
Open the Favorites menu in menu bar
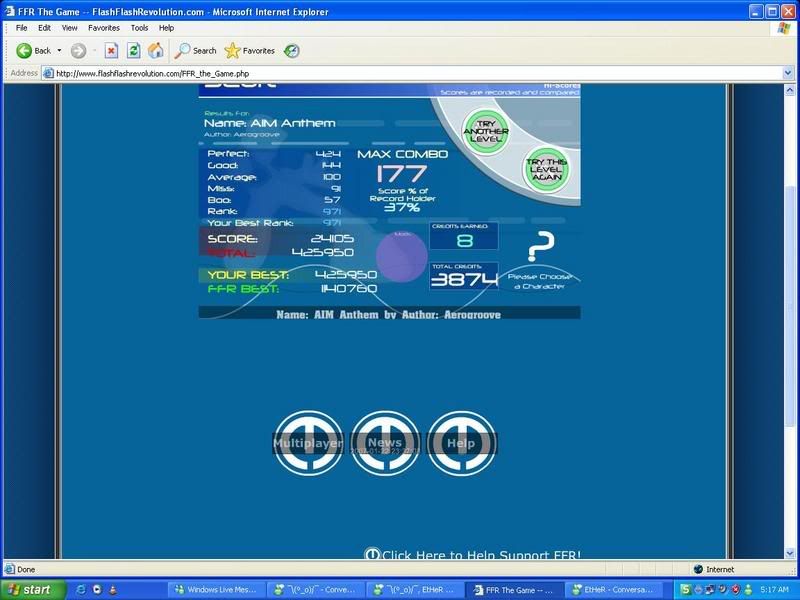[x=103, y=28]
